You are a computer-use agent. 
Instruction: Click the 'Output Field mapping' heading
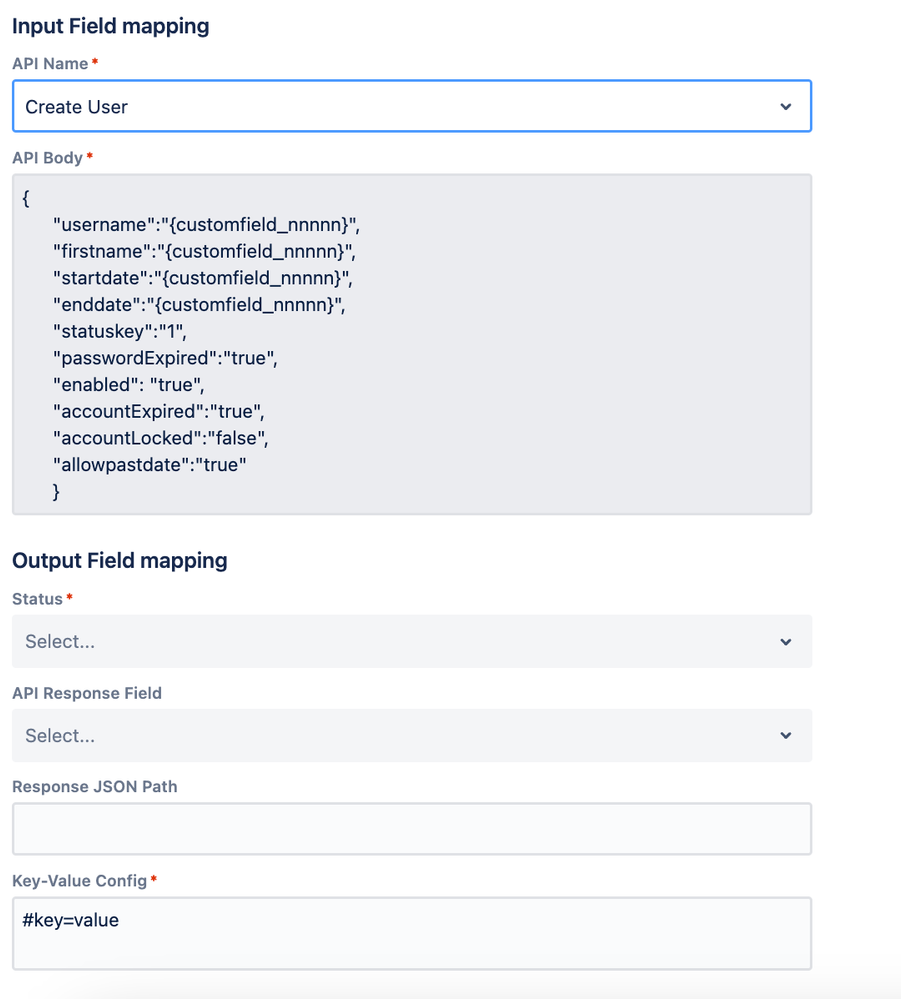tap(120, 560)
